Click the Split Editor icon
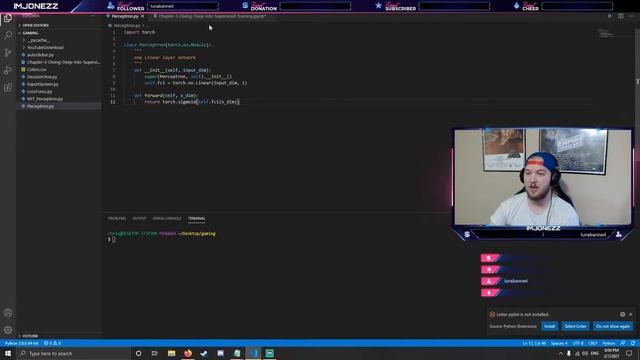 (620, 16)
